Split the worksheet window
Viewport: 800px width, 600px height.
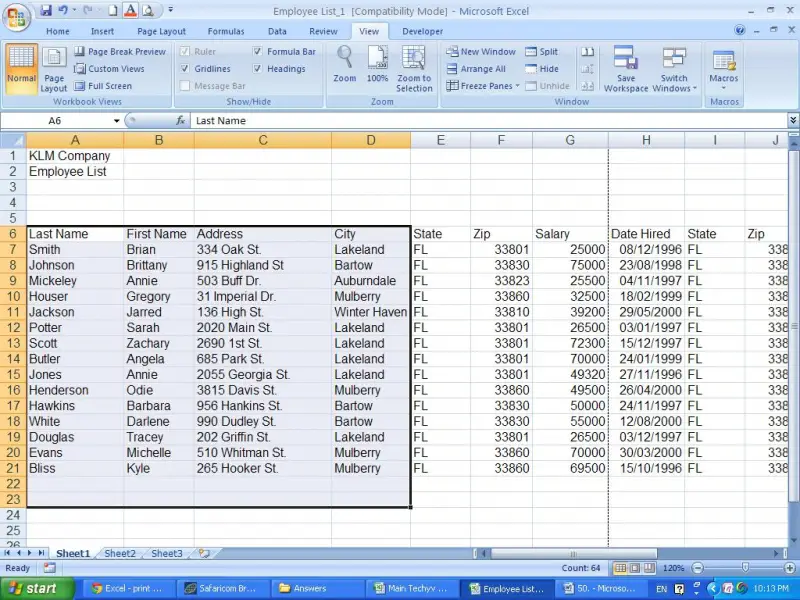(x=542, y=52)
